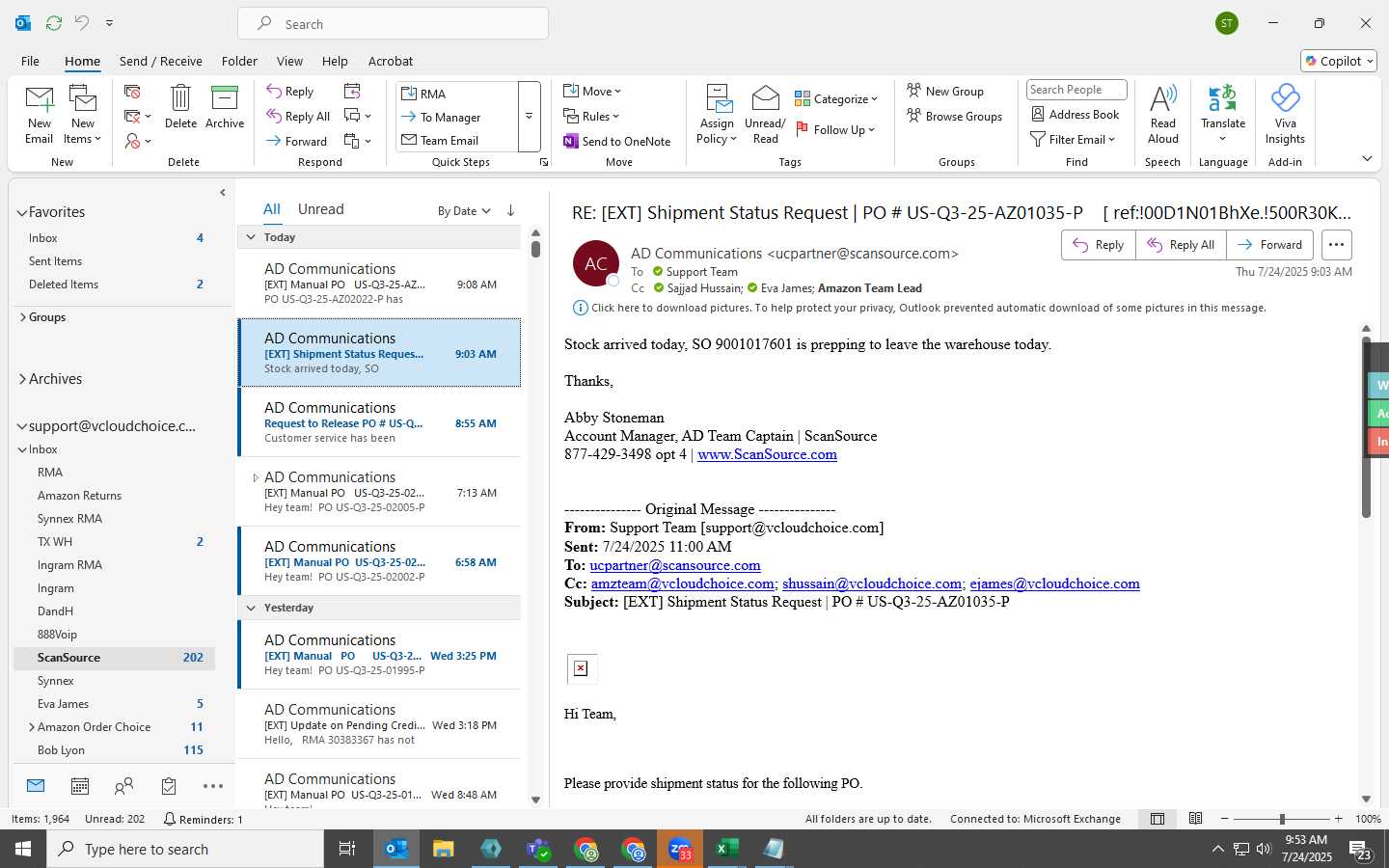Expand the Archives section
The image size is (1389, 868).
(22, 379)
